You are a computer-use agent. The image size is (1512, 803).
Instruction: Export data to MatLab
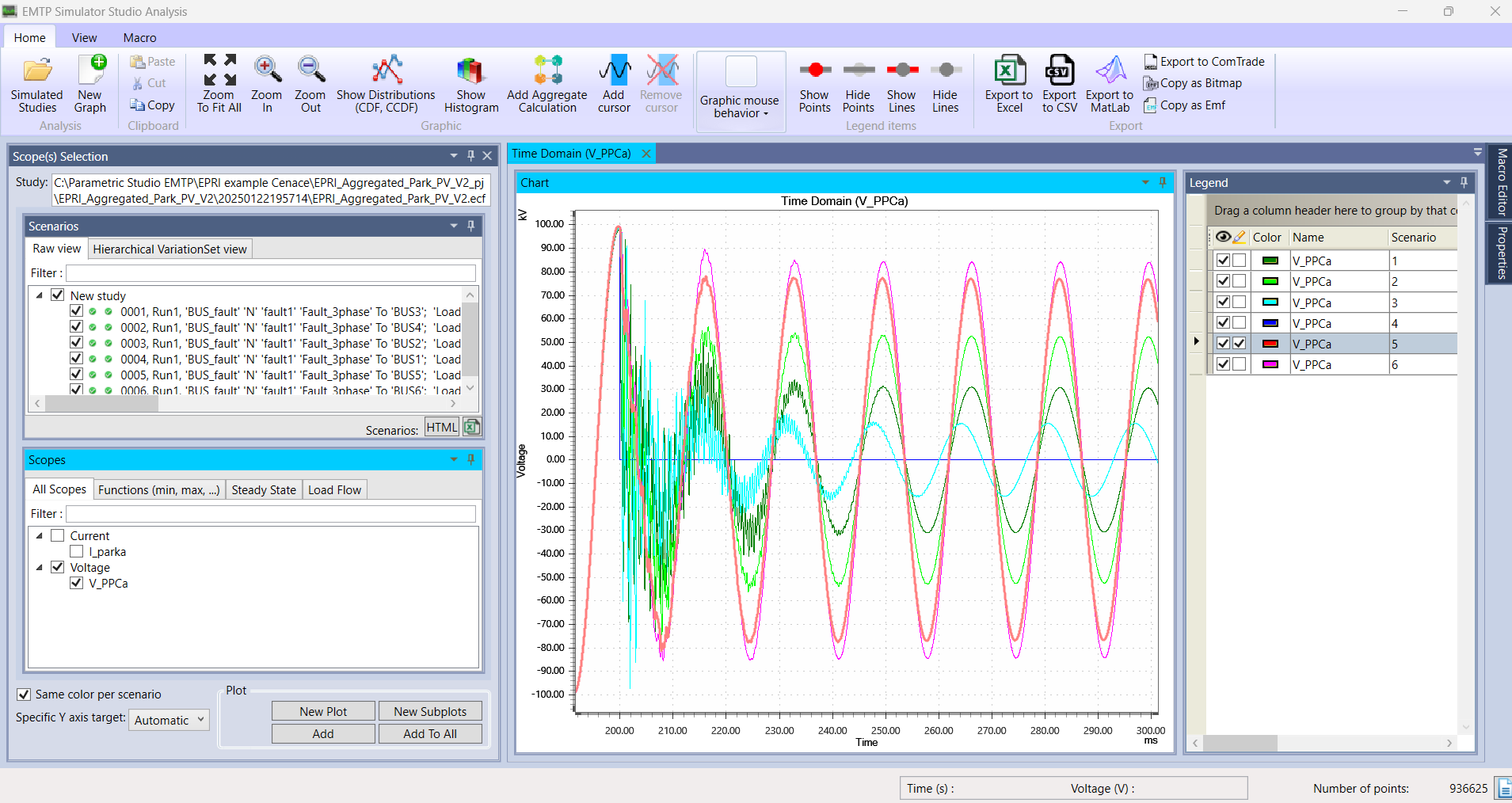1109,82
